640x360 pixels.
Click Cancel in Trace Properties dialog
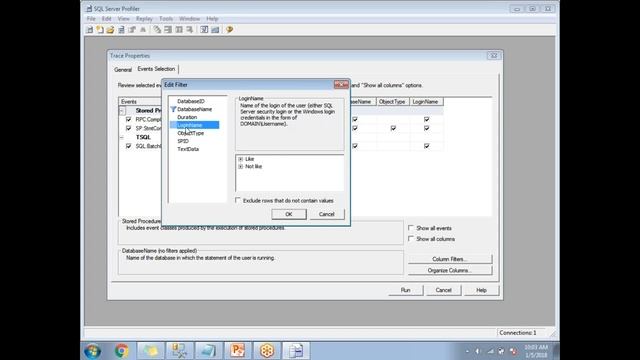click(x=443, y=290)
